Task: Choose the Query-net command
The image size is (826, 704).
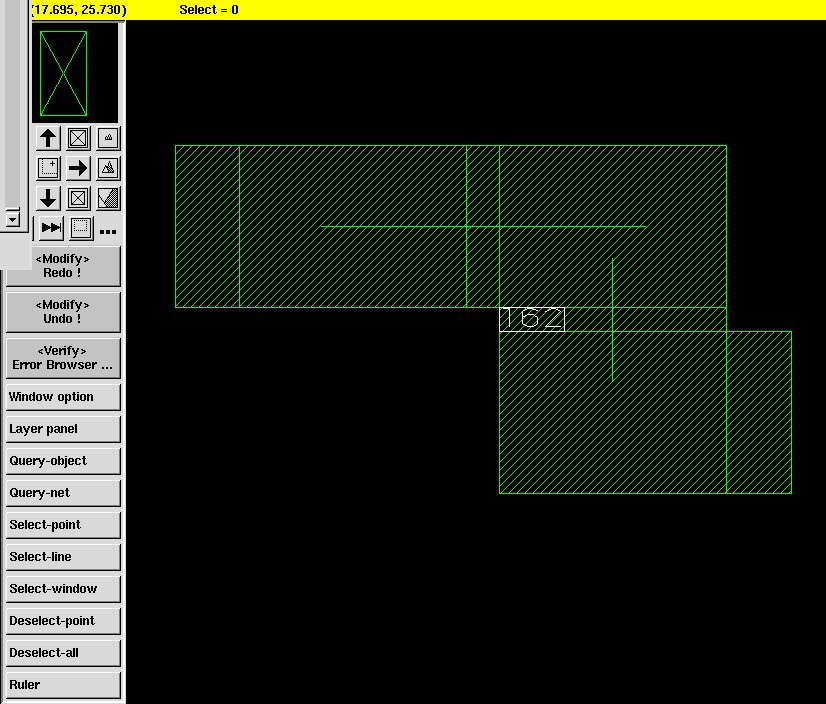Action: pos(63,493)
